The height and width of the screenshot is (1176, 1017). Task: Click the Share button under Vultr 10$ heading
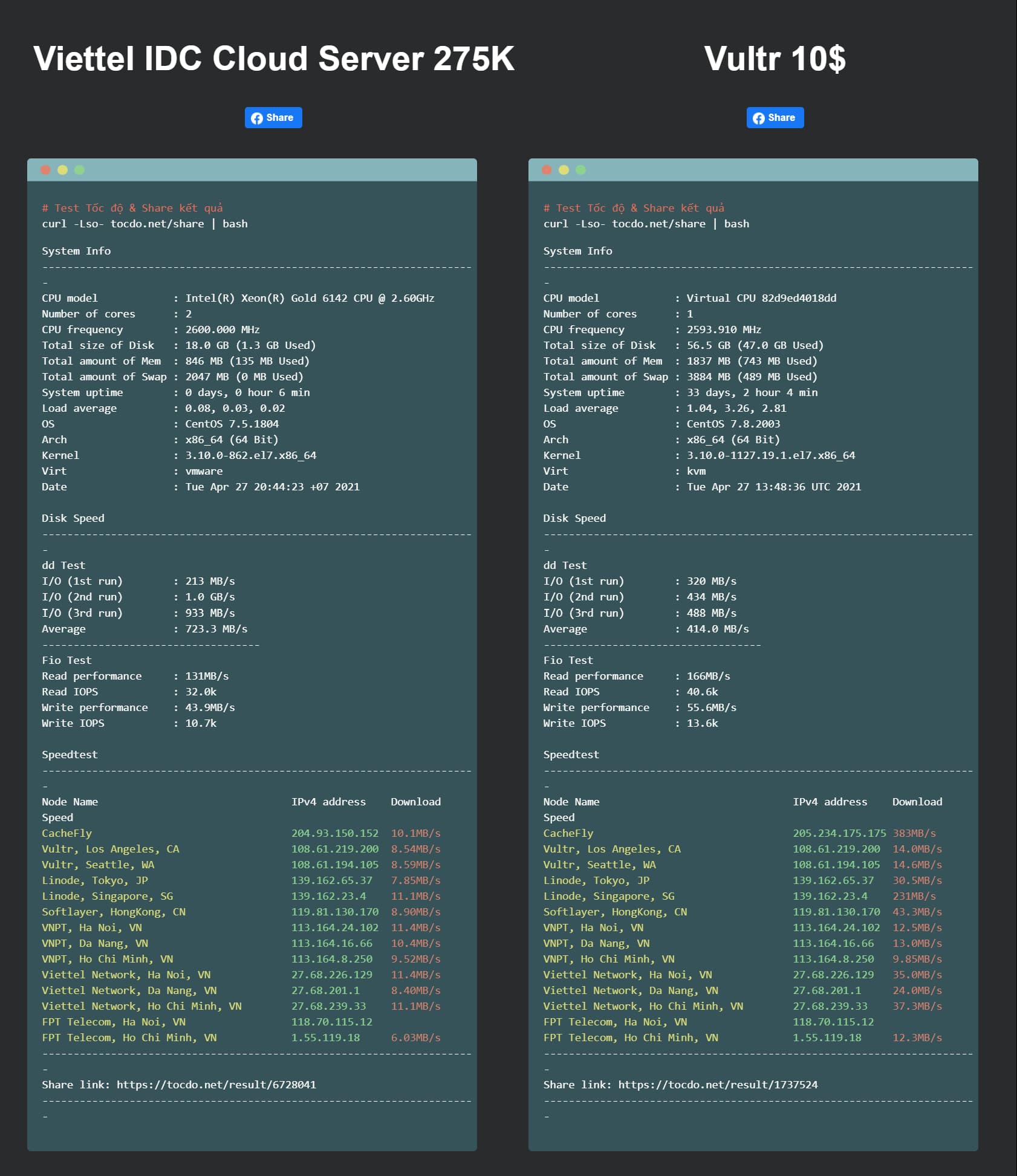pyautogui.click(x=775, y=118)
